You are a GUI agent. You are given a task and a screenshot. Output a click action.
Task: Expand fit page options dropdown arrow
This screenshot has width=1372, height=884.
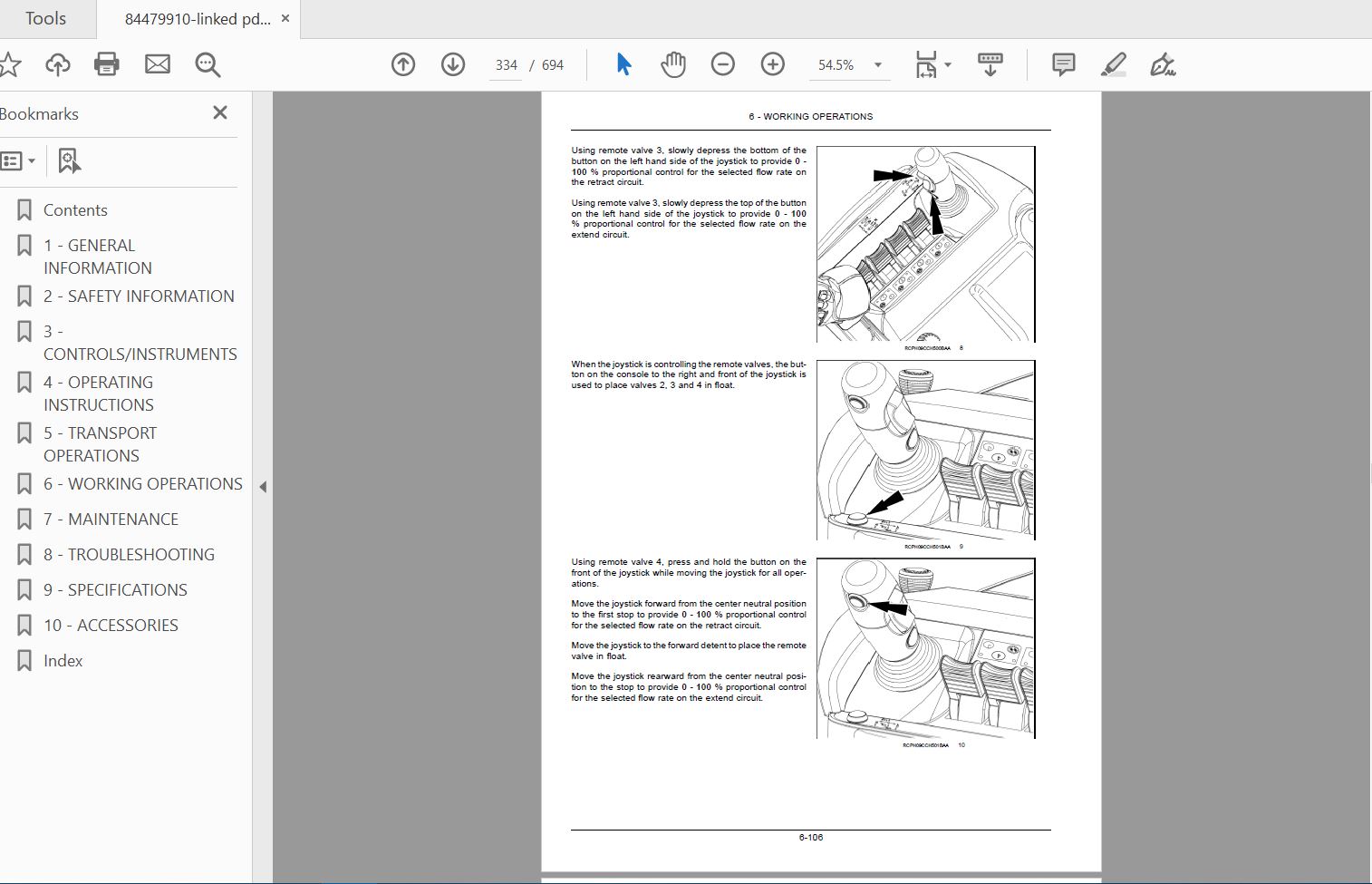coord(948,65)
